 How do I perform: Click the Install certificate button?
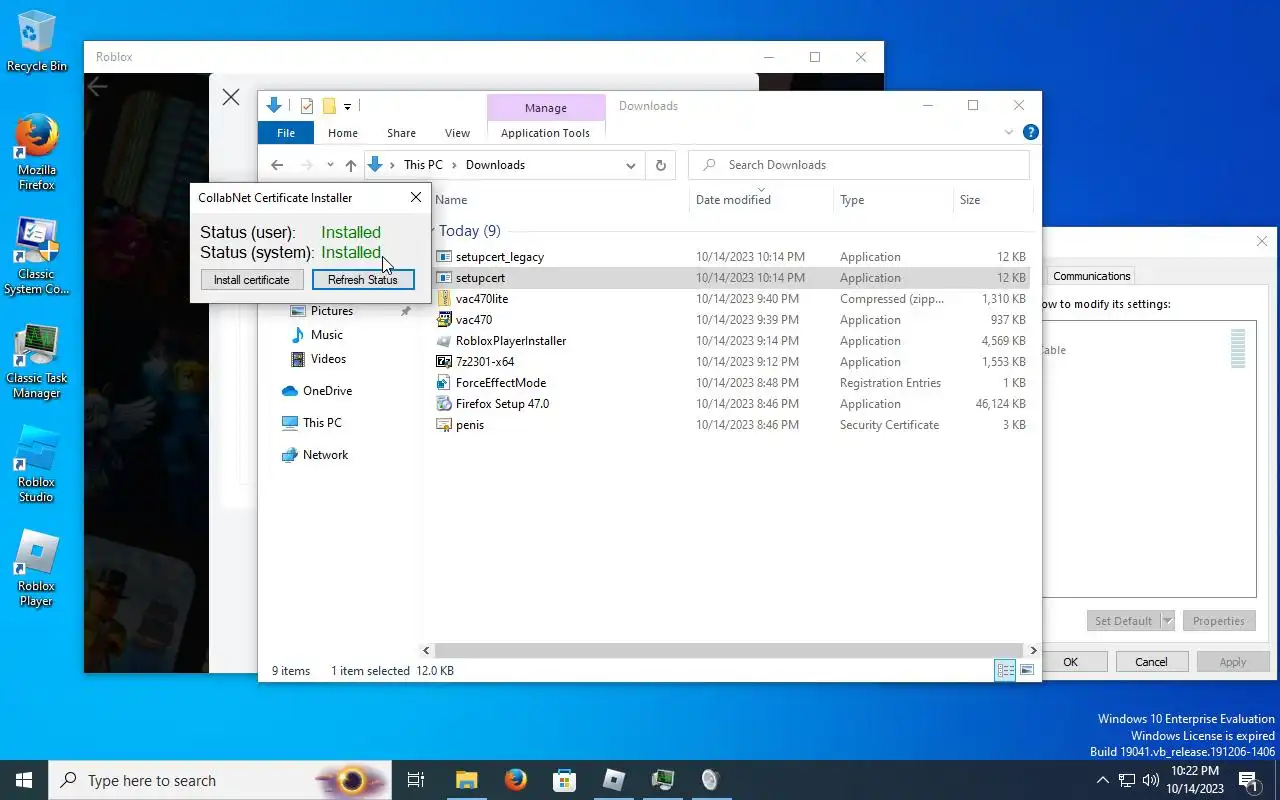click(251, 280)
